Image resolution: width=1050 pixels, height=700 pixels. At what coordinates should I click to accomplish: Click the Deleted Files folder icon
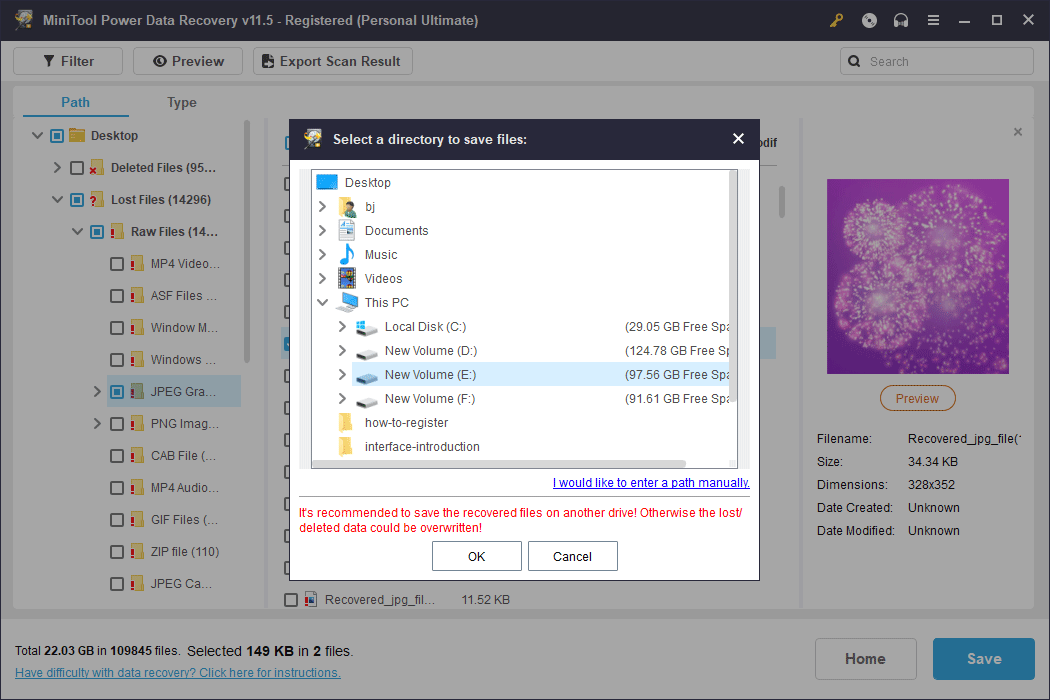click(96, 167)
